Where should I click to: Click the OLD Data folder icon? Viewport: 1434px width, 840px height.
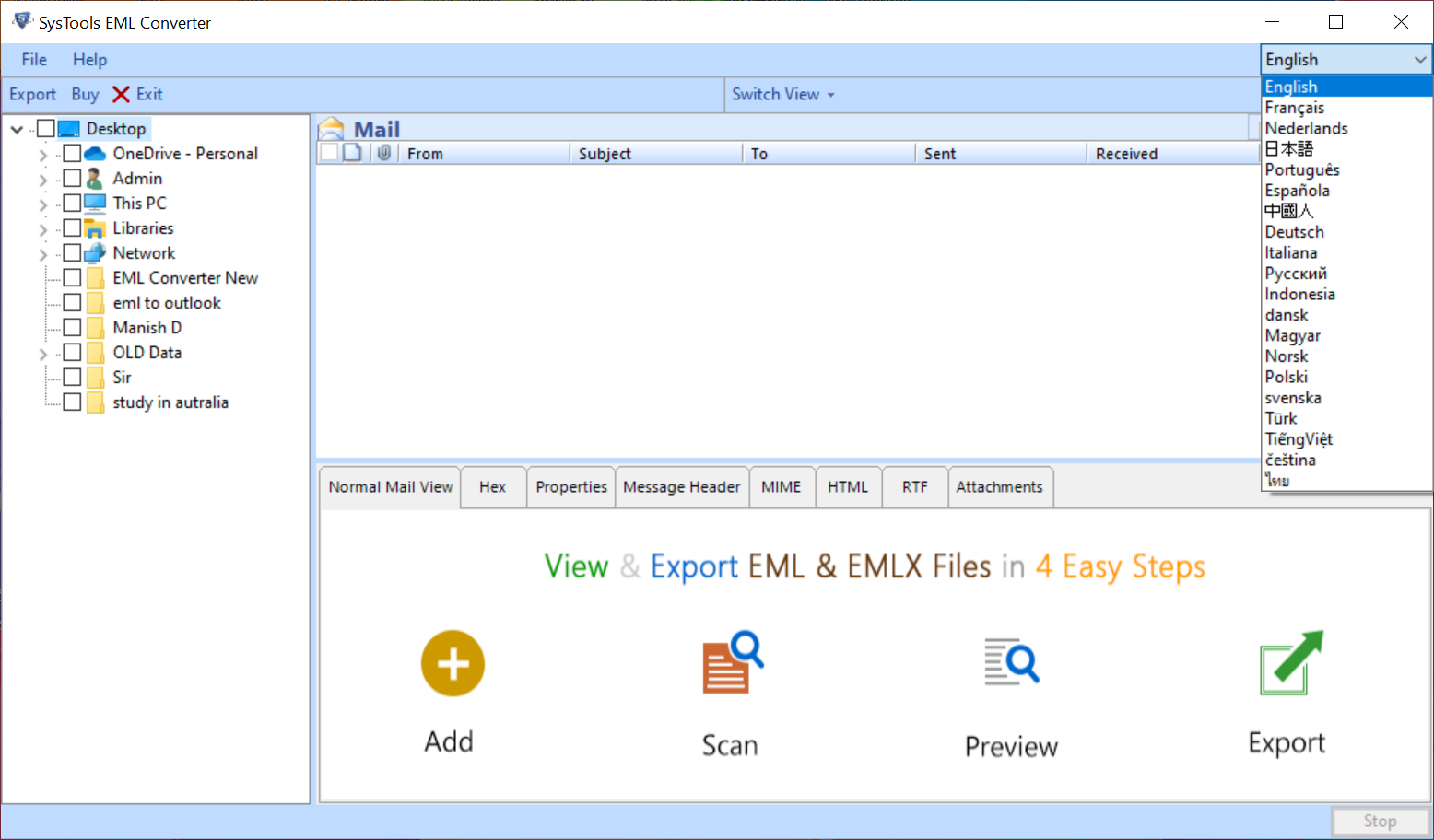[95, 353]
